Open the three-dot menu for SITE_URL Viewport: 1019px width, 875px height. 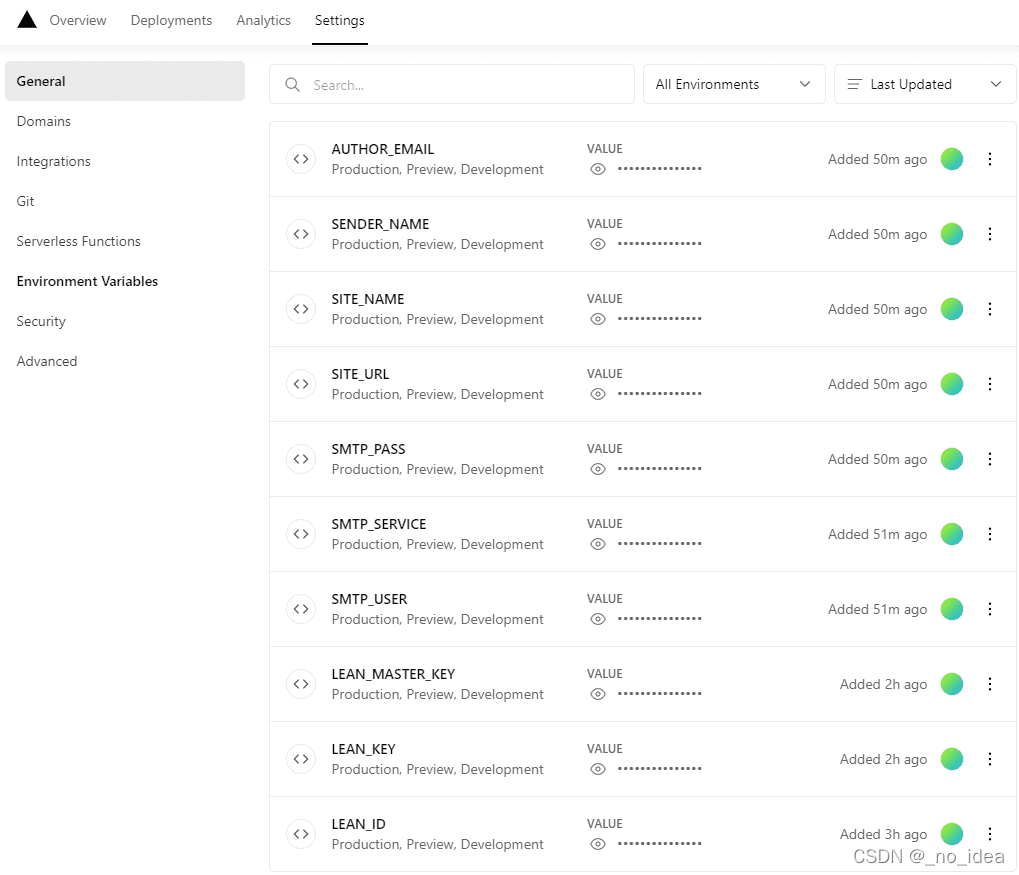click(990, 384)
